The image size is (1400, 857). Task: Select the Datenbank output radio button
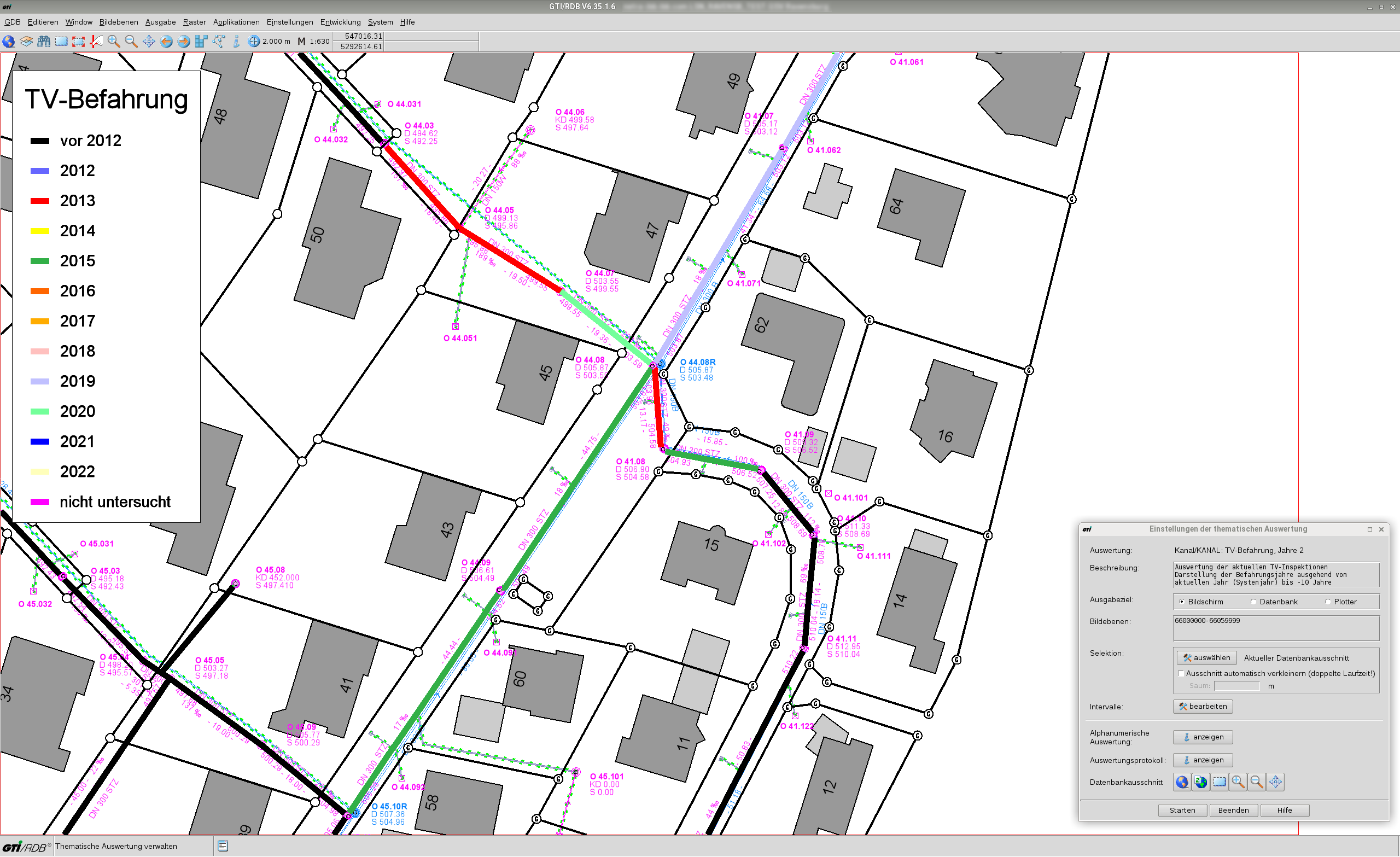1253,602
